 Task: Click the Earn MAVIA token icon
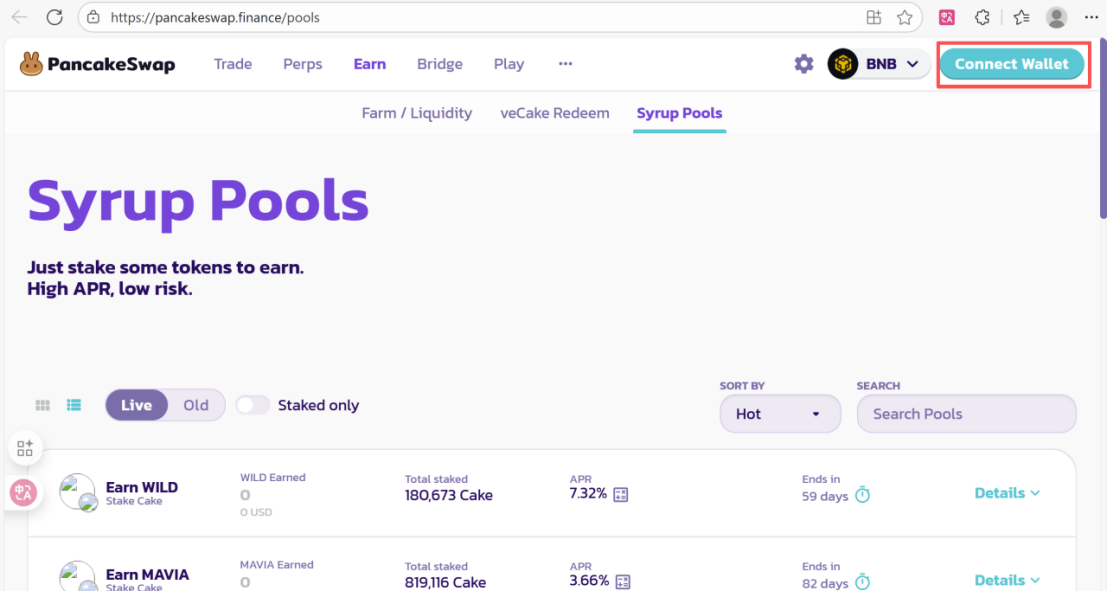click(x=78, y=576)
